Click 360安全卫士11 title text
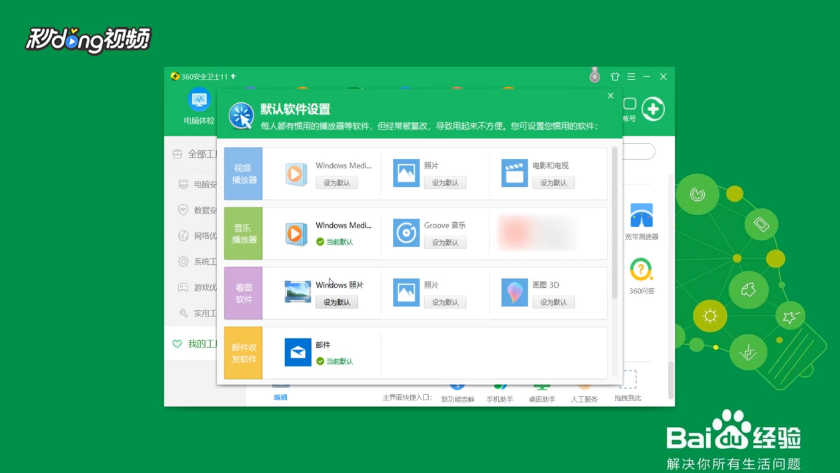Viewport: 840px width, 473px height. (204, 77)
